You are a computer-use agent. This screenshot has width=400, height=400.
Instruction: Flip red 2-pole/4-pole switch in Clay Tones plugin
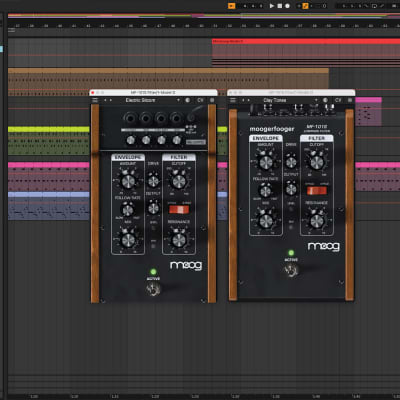coord(317,190)
